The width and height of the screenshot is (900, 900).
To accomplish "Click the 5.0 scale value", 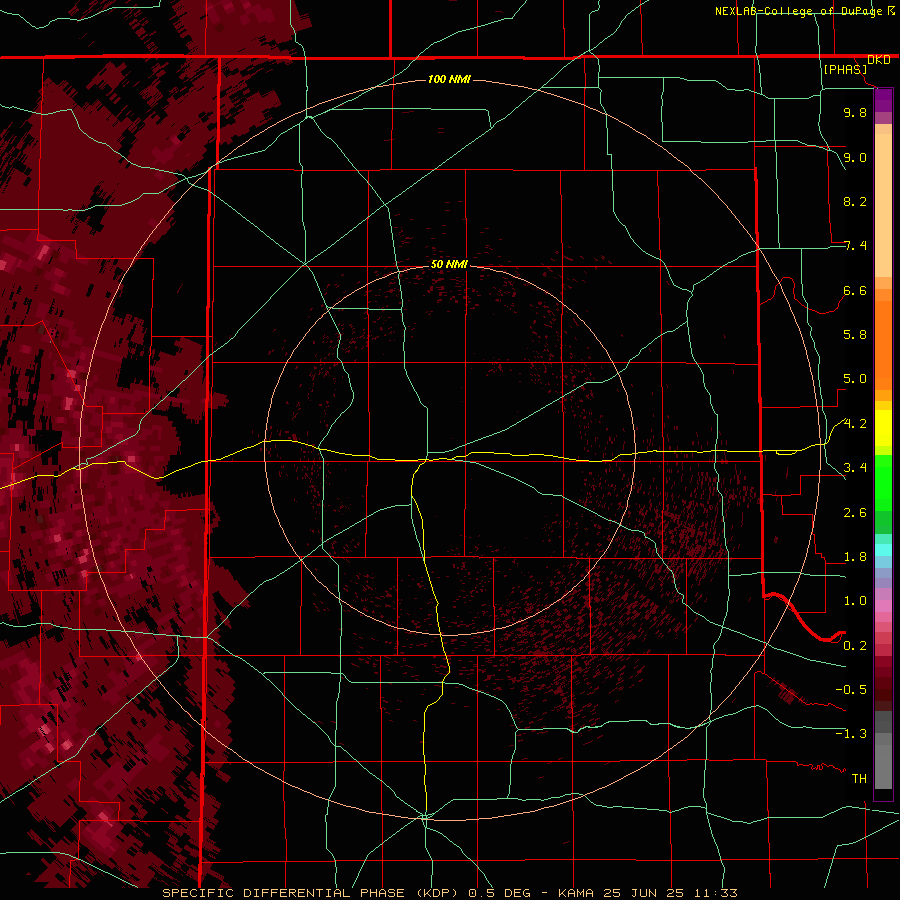I will point(855,379).
